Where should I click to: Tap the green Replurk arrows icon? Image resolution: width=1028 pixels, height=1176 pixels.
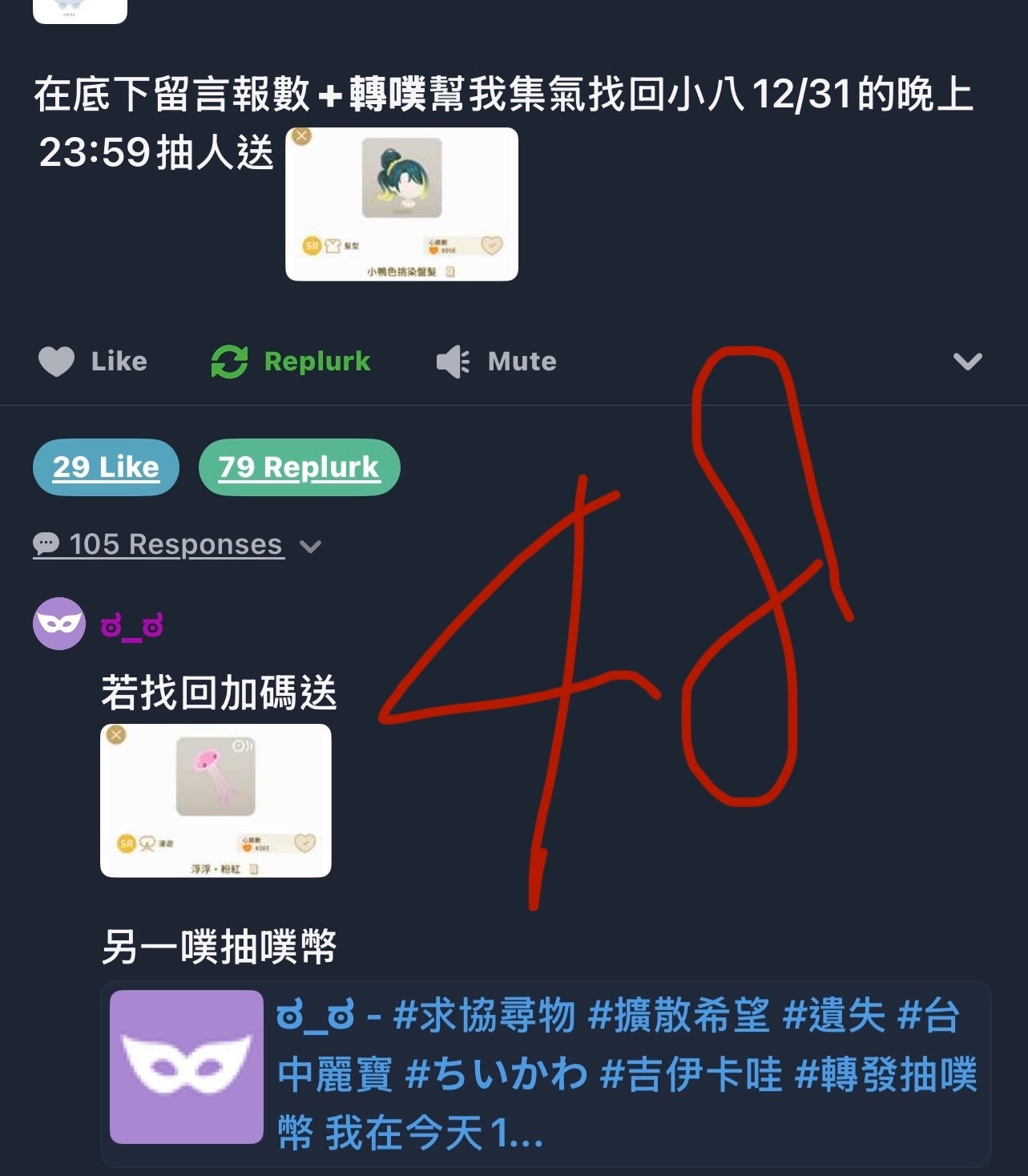click(x=229, y=362)
